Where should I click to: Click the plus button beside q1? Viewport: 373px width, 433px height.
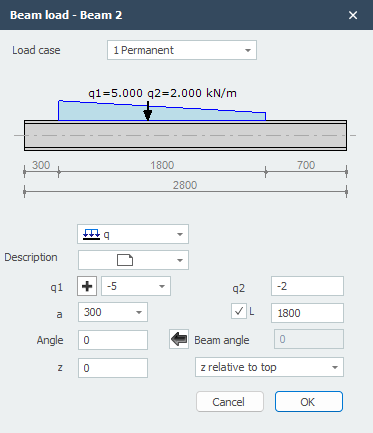[x=87, y=286]
